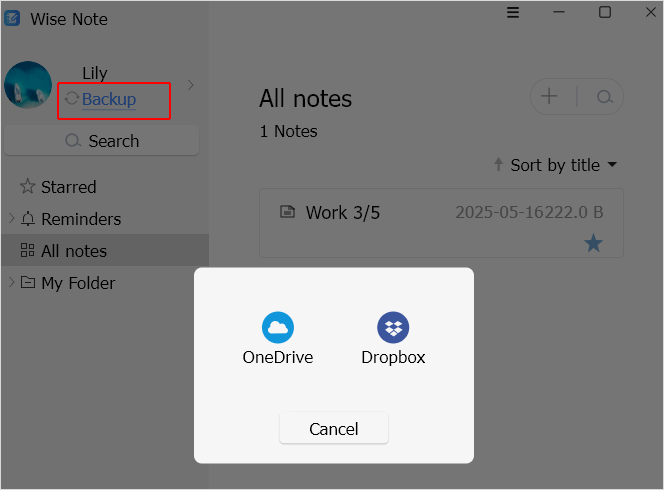Click the Backup link
The image size is (664, 490).
(x=109, y=99)
